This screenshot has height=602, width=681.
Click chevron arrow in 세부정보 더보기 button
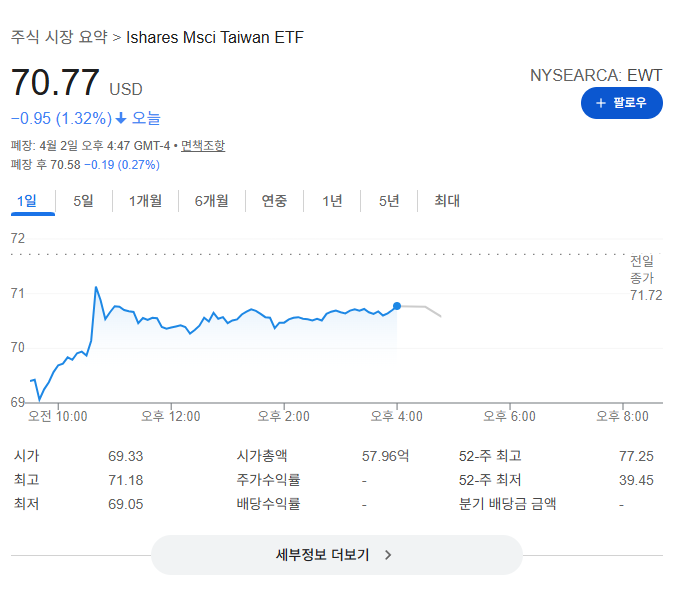388,555
